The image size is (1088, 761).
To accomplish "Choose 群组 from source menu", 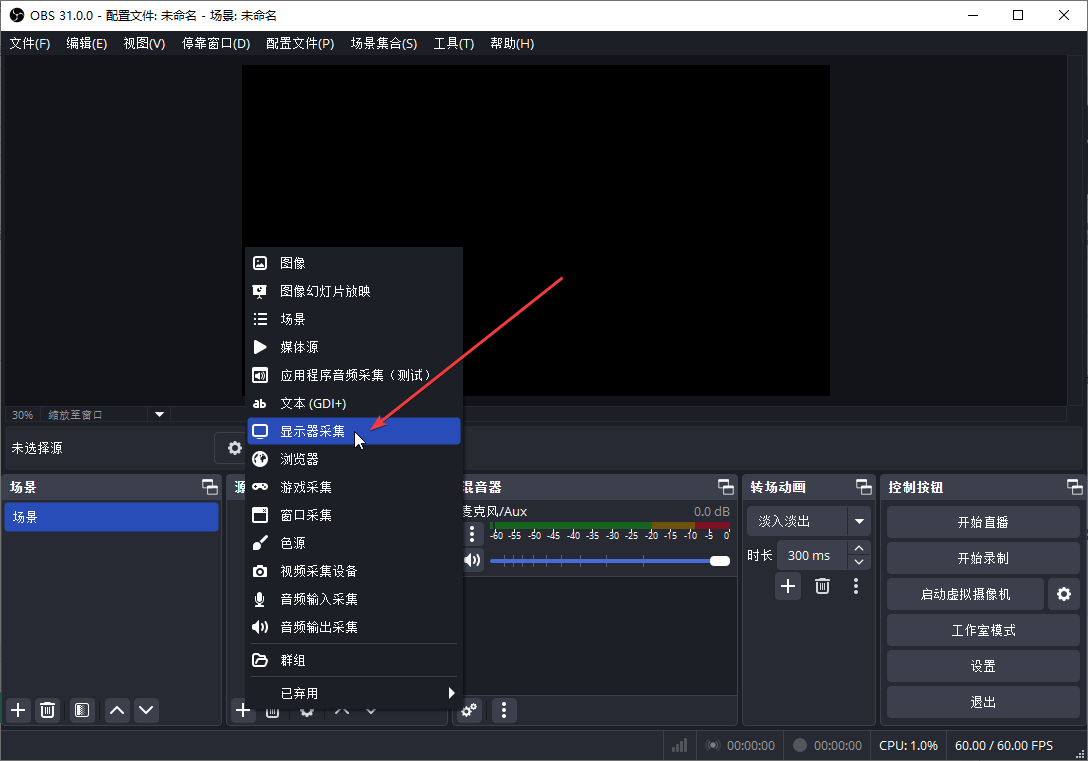I will pos(354,660).
